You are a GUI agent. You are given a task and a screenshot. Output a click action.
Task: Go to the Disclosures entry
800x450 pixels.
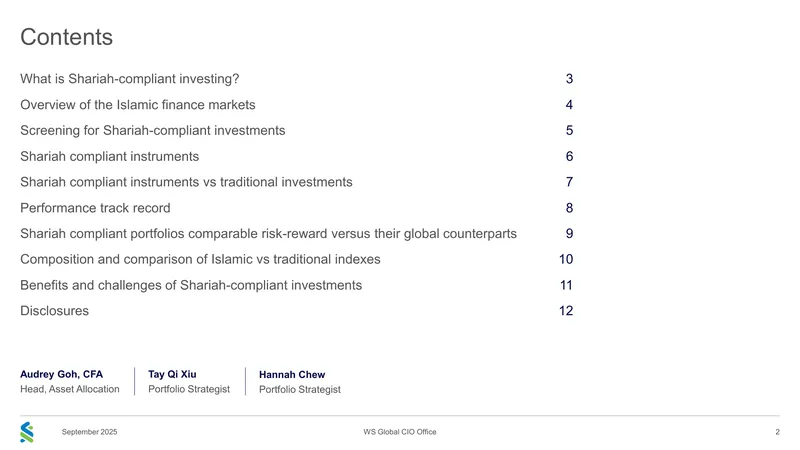tap(55, 311)
